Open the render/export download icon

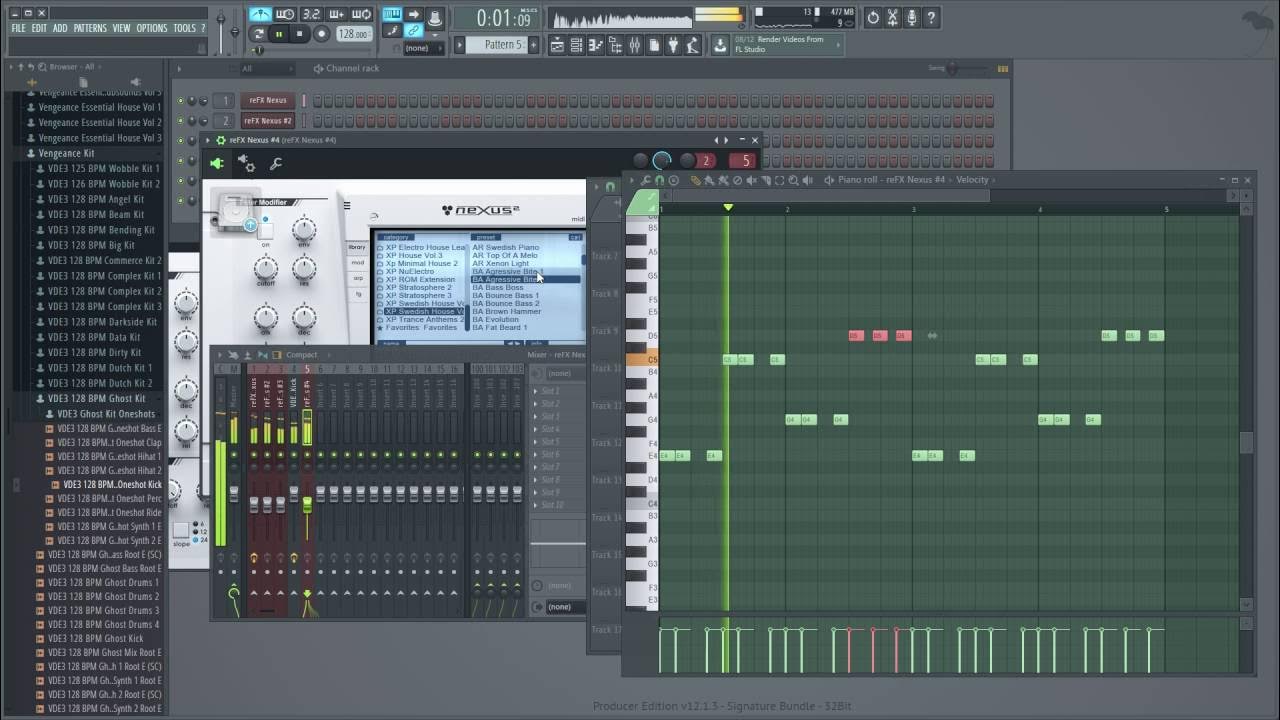tap(720, 45)
